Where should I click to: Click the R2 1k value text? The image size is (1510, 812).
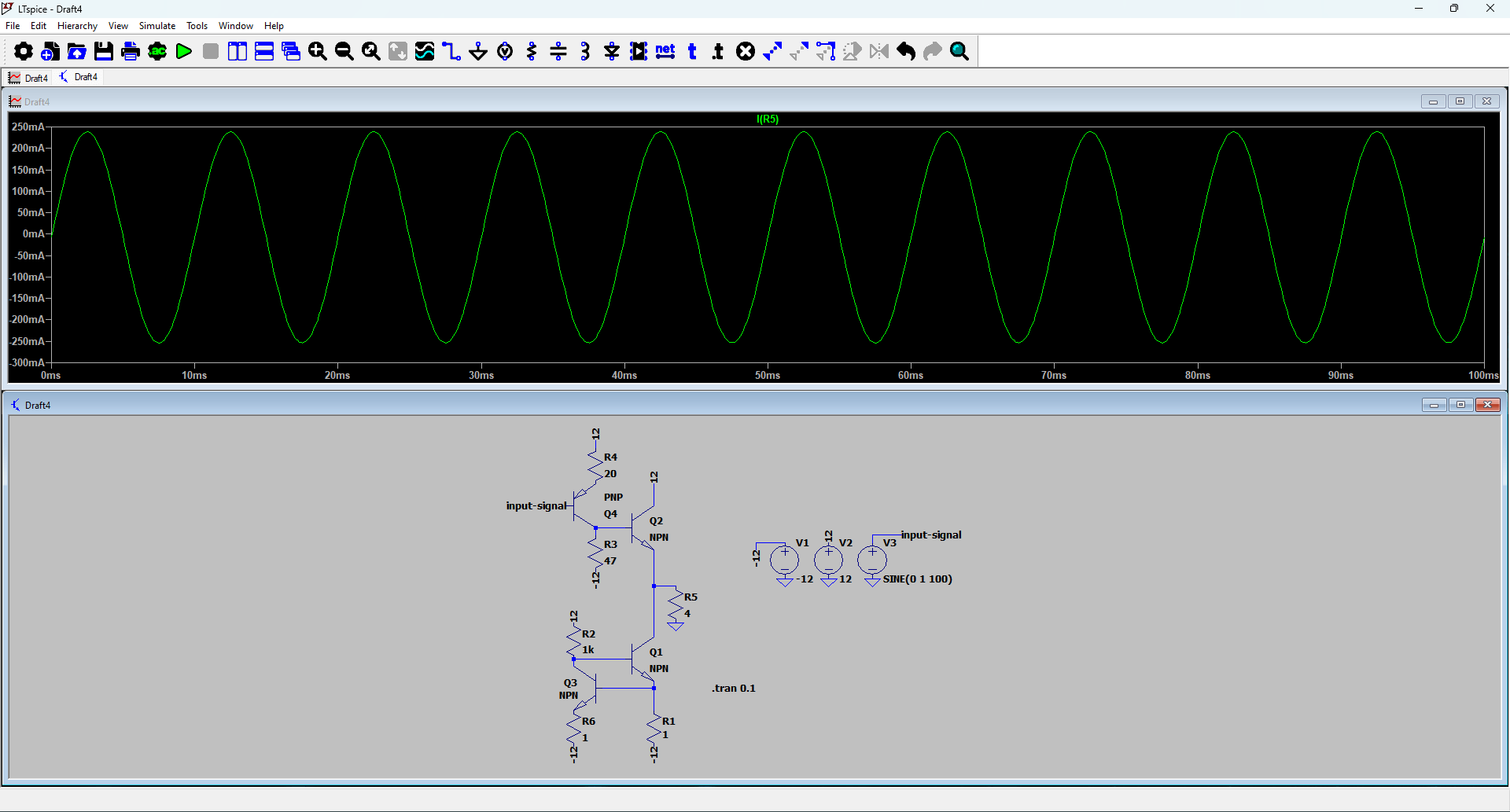(588, 650)
